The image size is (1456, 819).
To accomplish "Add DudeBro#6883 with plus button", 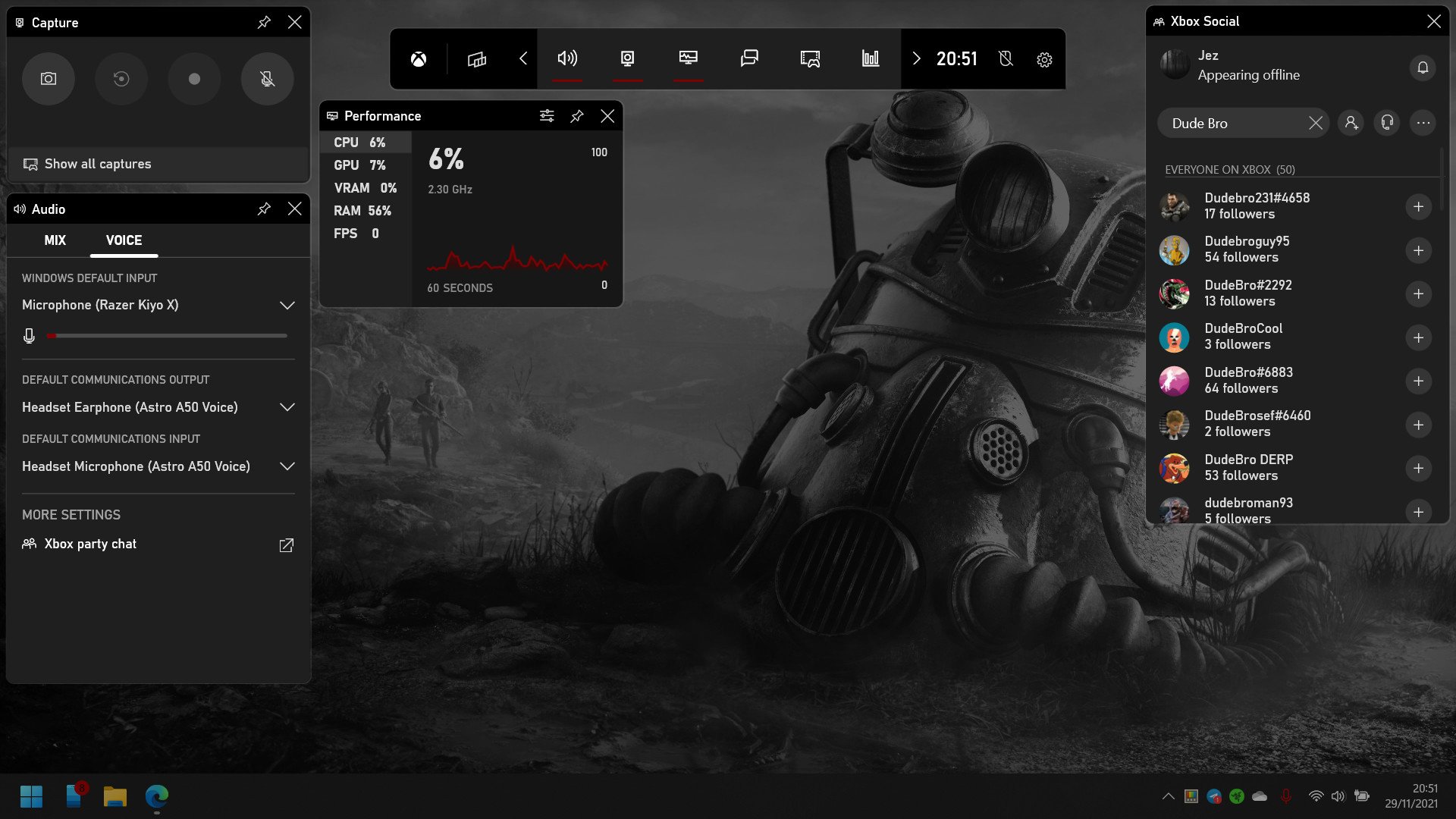I will [1418, 381].
